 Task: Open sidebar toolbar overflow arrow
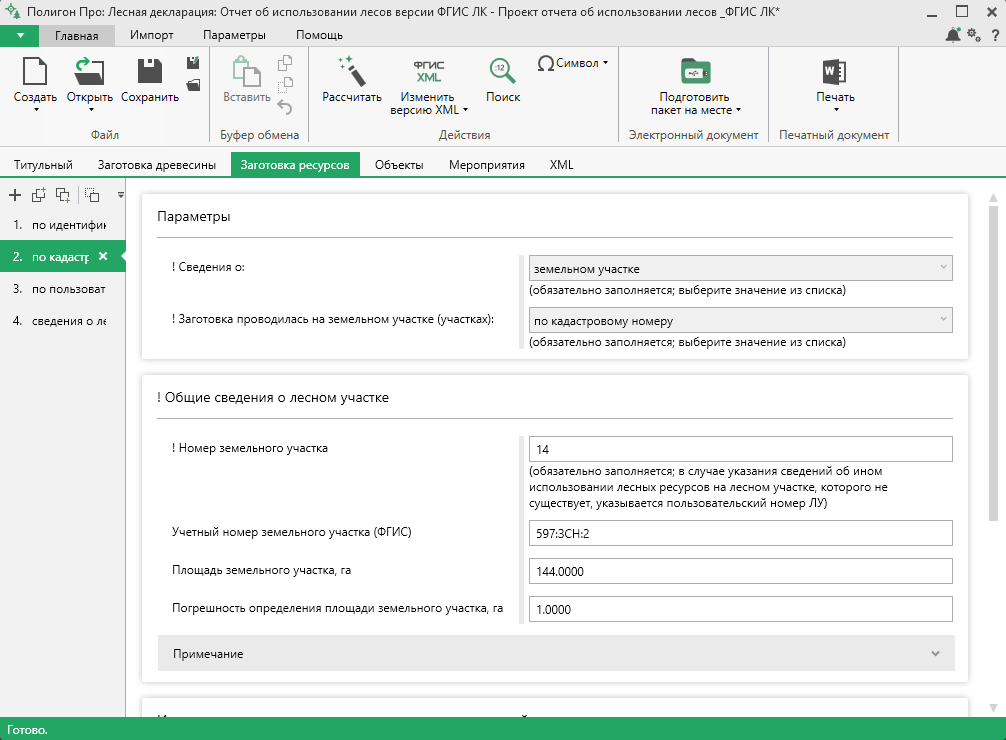click(121, 195)
